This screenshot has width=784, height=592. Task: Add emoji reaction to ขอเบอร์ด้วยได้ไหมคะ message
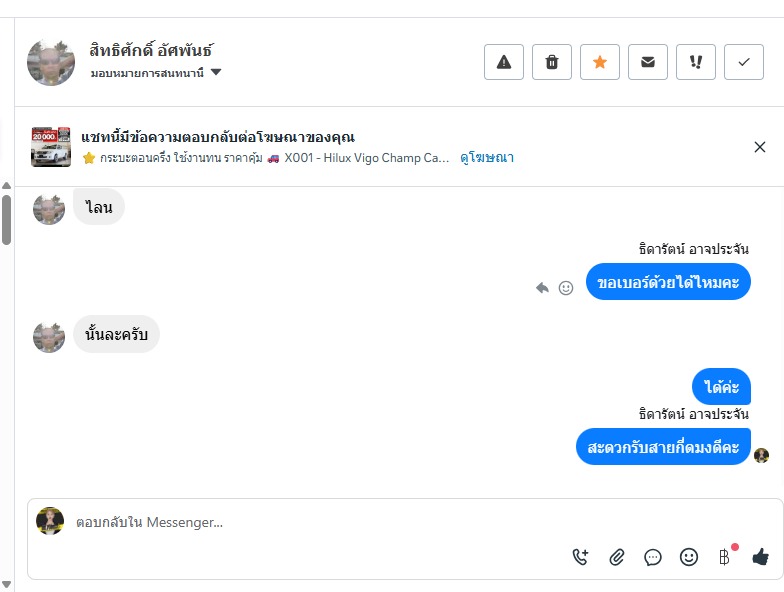click(566, 288)
